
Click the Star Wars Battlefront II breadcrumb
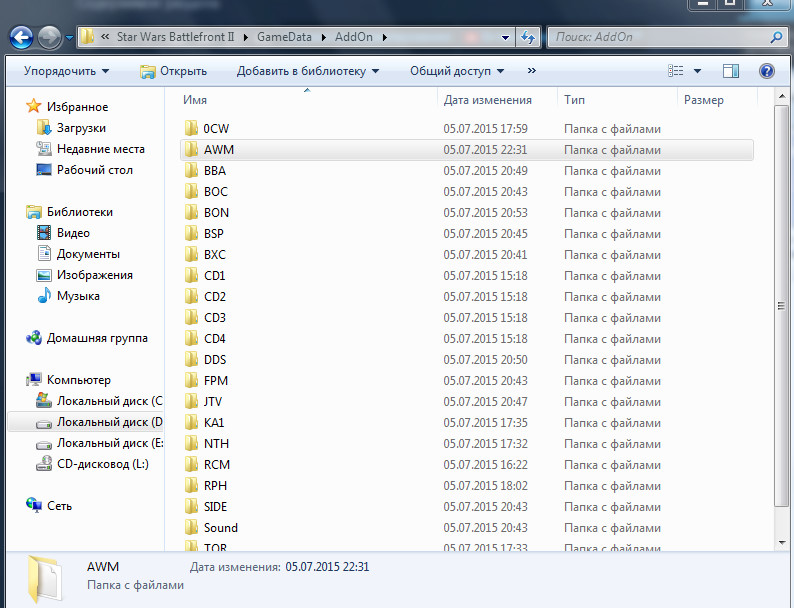pos(175,37)
